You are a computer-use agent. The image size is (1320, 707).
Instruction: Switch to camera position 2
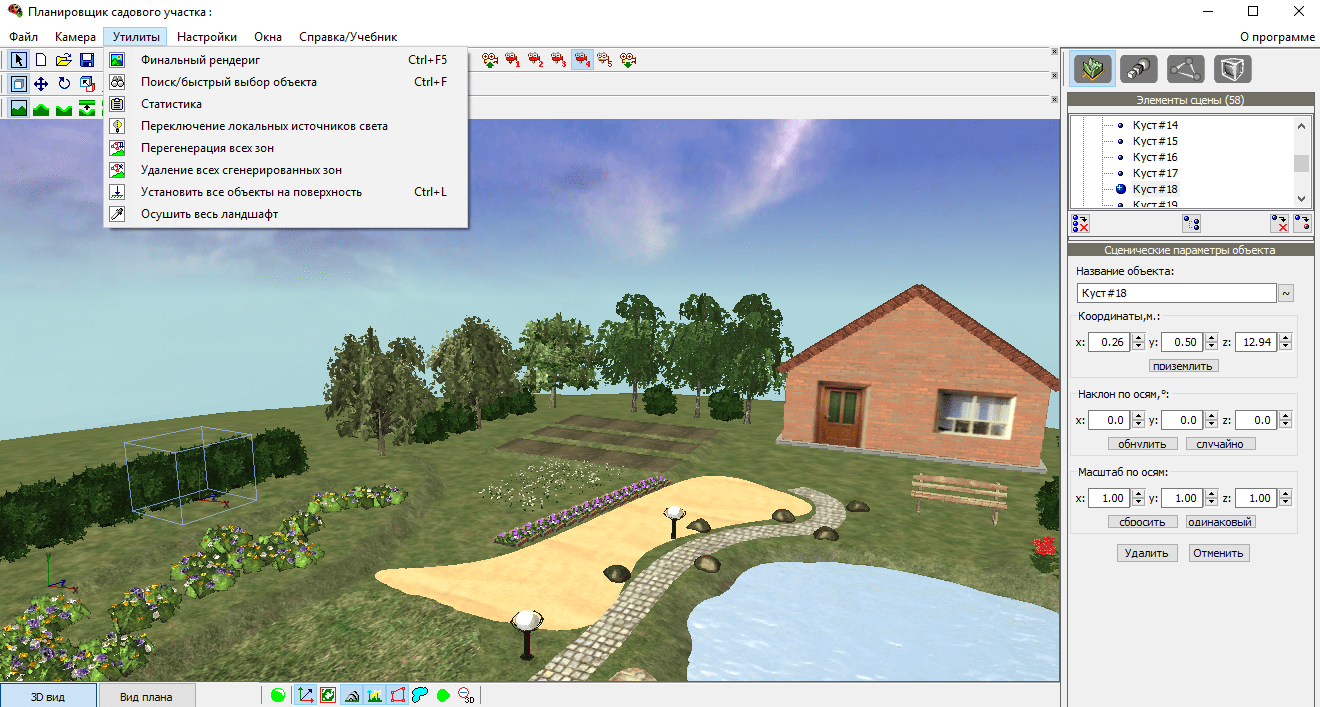click(536, 60)
